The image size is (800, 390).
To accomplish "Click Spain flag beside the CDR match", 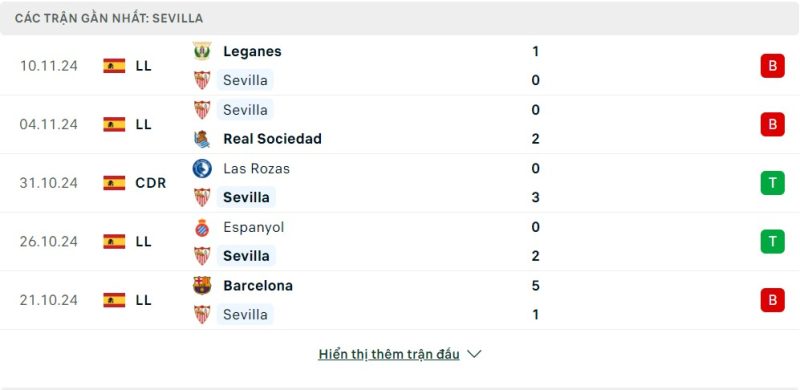I will [114, 183].
